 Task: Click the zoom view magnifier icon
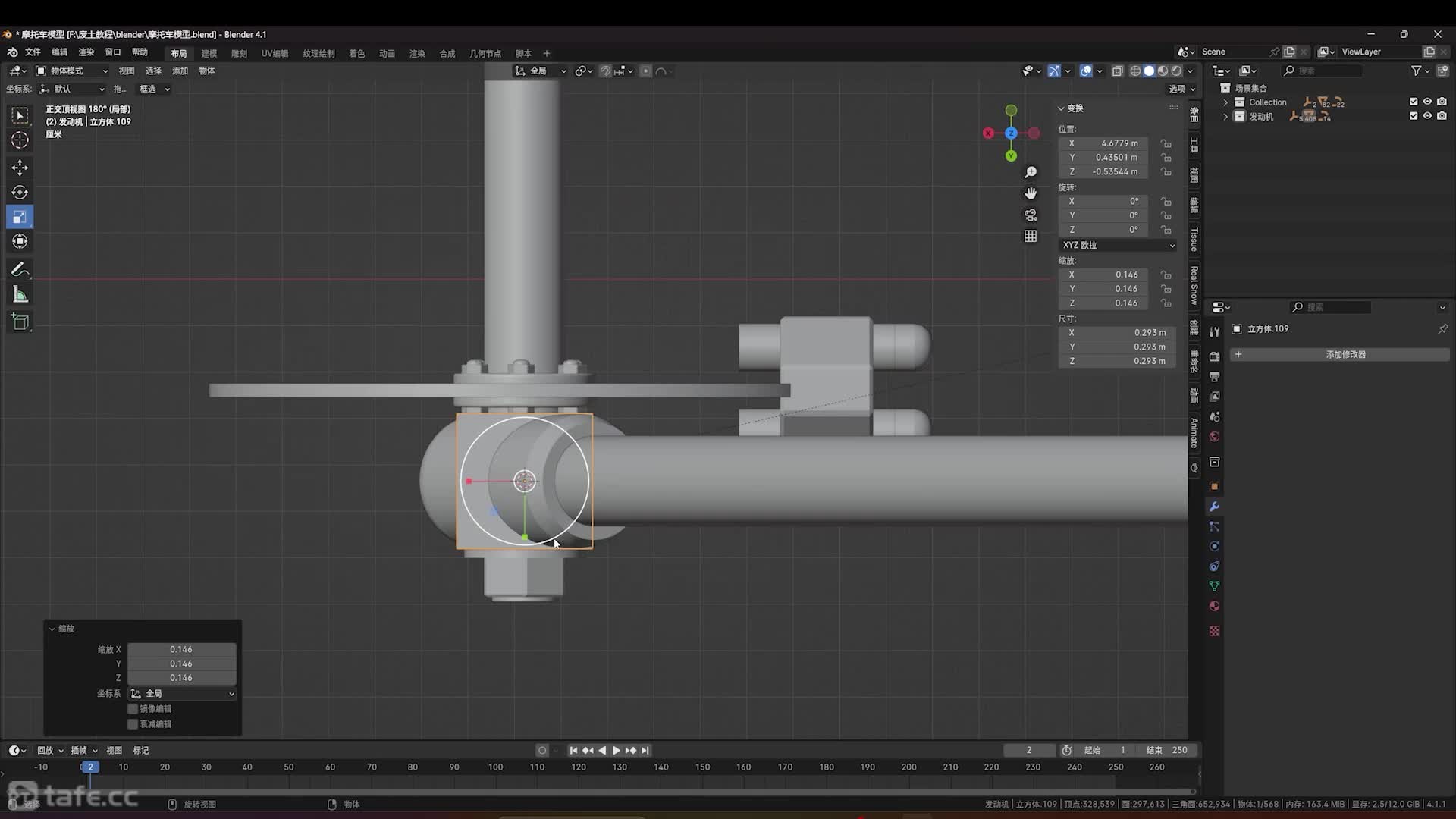tap(1031, 173)
